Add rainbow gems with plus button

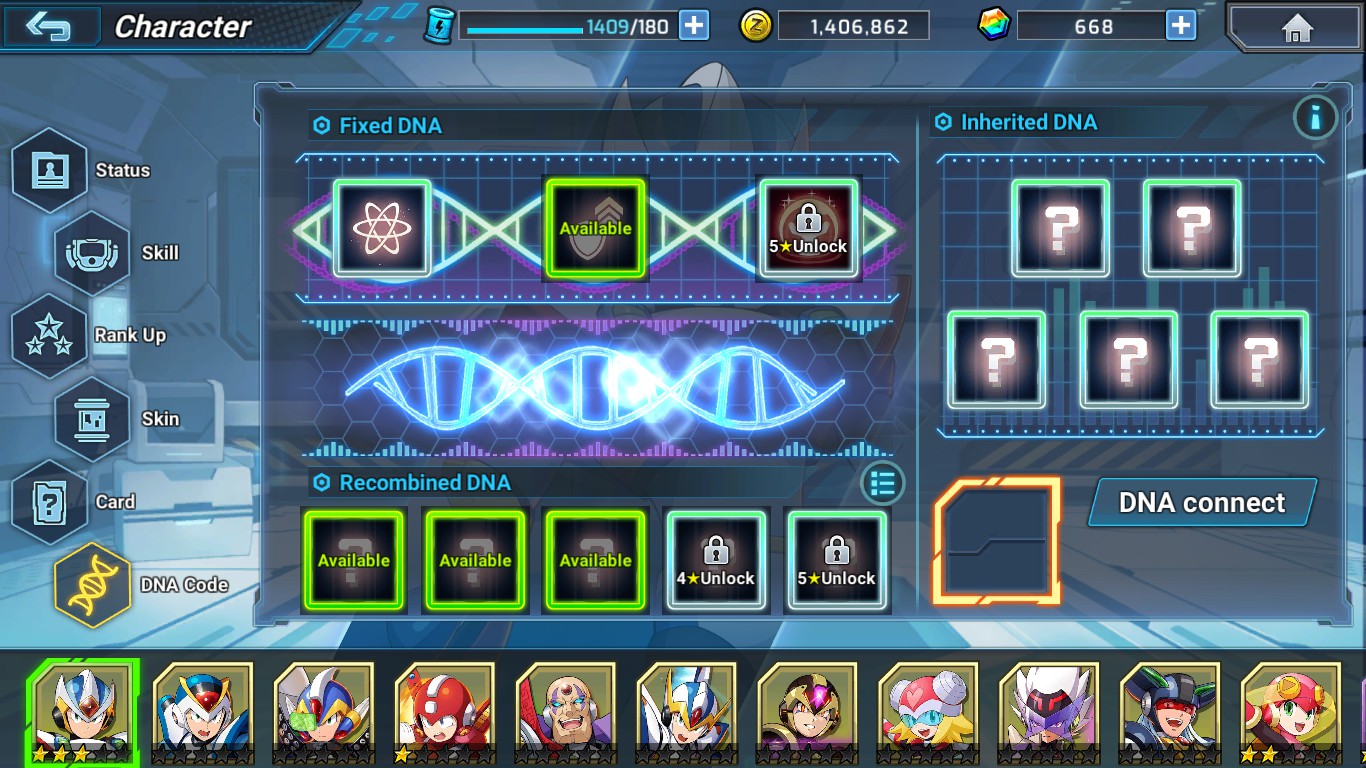(x=1180, y=25)
